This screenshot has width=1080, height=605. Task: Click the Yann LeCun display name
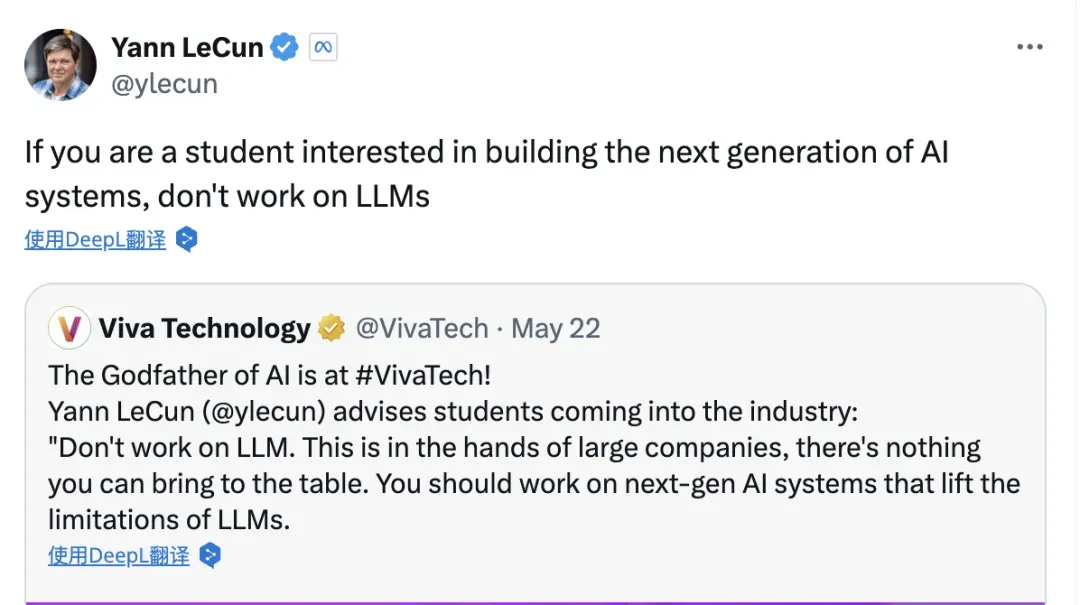(187, 48)
